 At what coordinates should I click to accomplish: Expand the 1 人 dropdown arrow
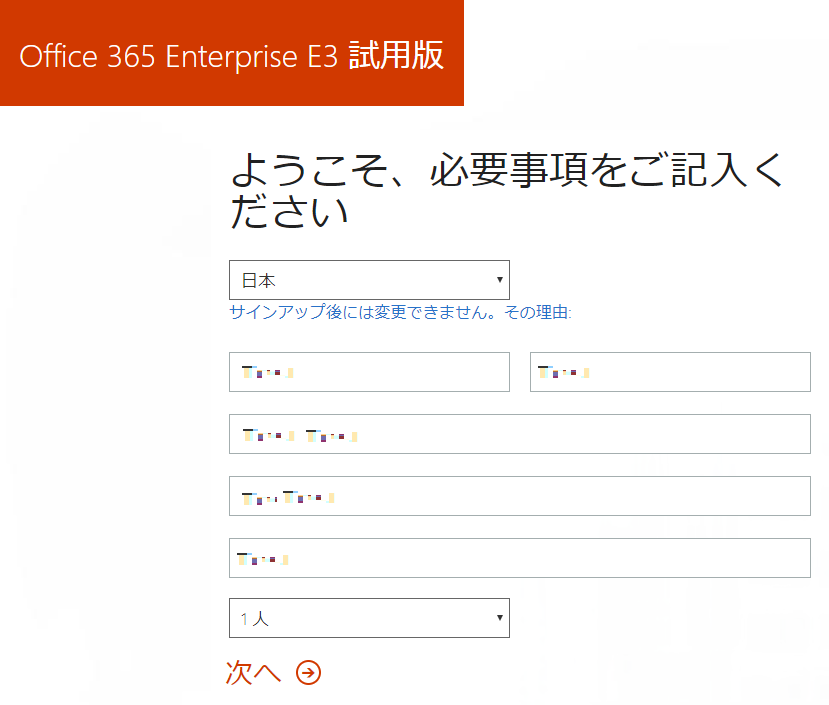(x=499, y=618)
